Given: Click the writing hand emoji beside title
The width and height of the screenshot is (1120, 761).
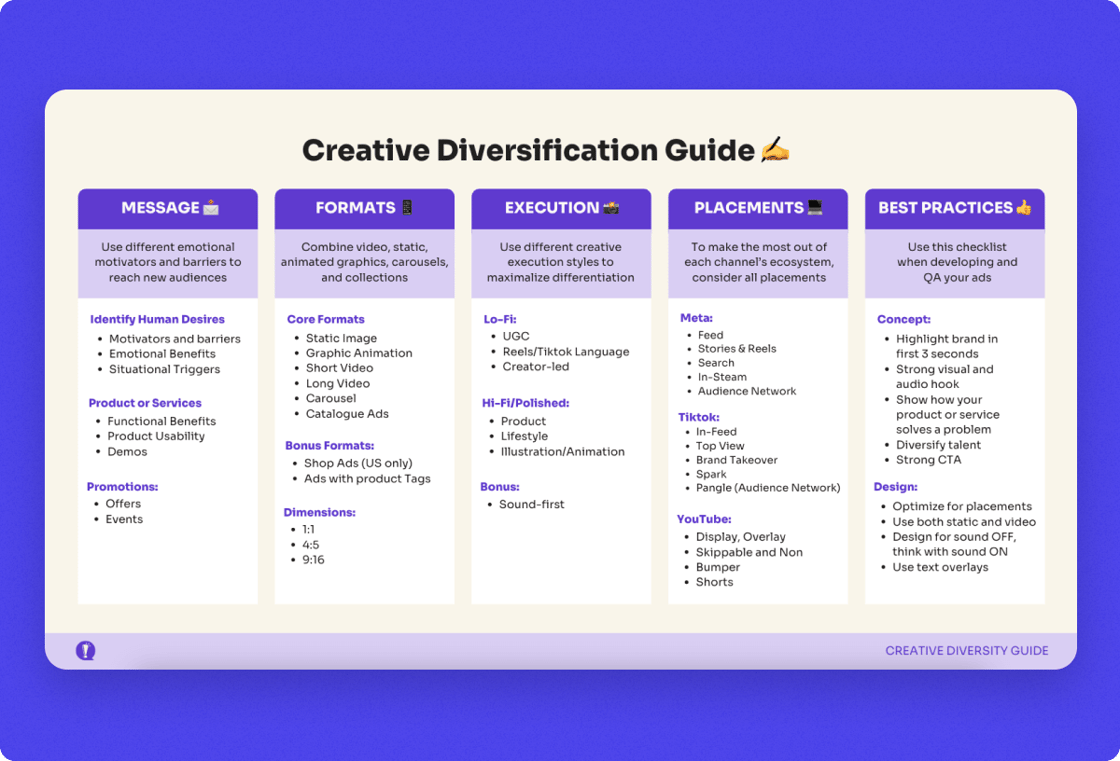Looking at the screenshot, I should click(x=775, y=150).
